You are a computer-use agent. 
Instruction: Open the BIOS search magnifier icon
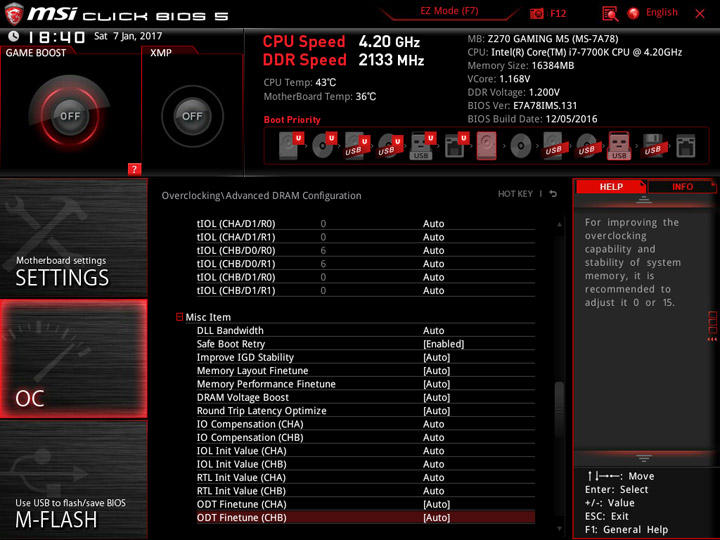click(x=610, y=14)
